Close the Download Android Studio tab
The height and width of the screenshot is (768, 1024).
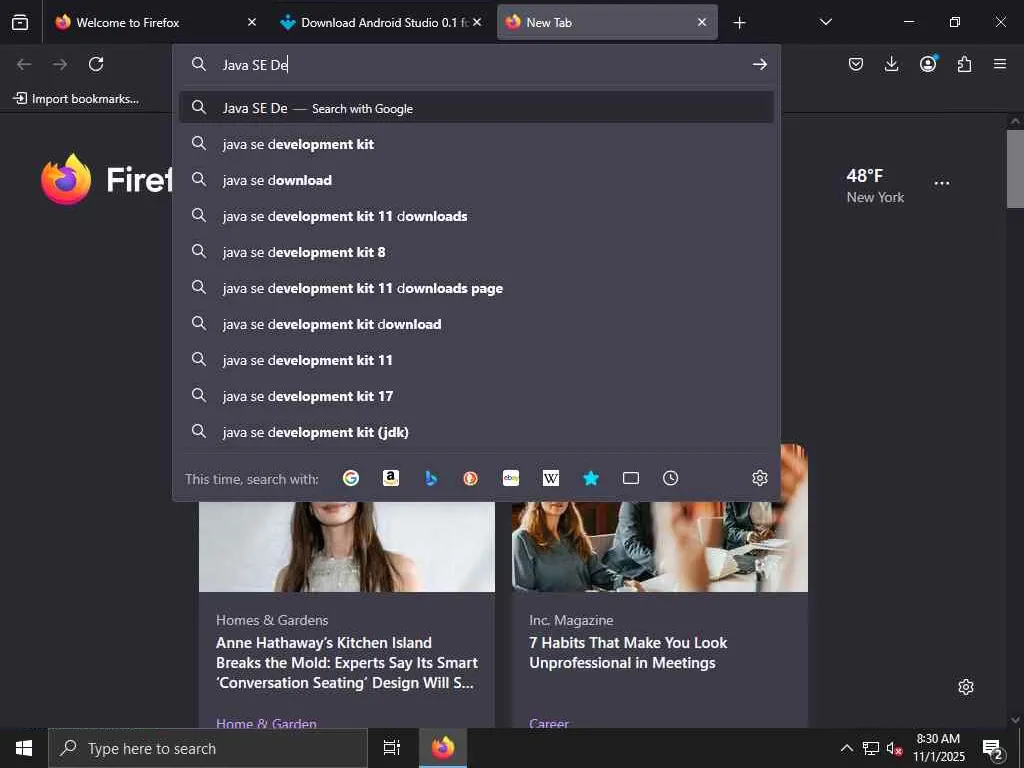click(x=477, y=22)
